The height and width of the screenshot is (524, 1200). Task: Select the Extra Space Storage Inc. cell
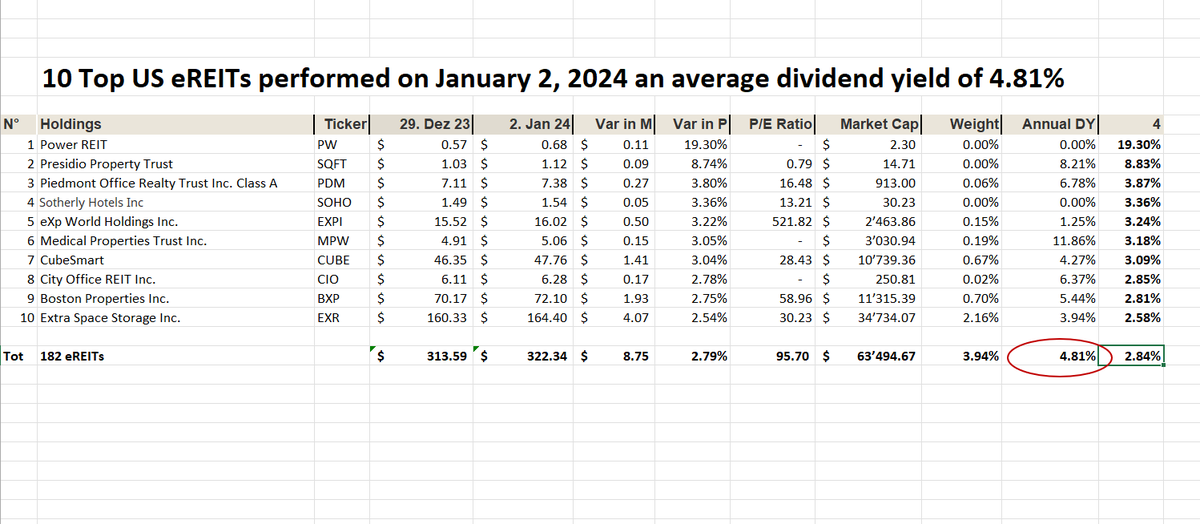point(175,318)
